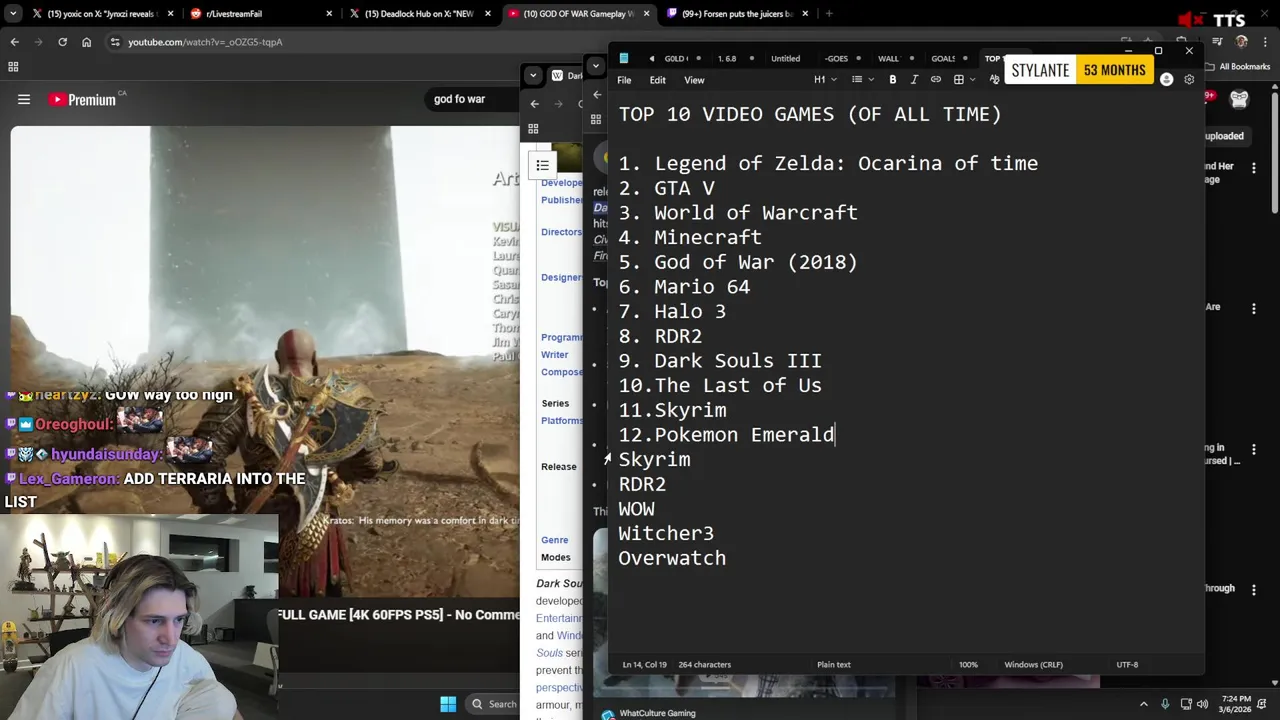The image size is (1280, 720).
Task: Open the H1 heading dropdown
Action: pos(823,80)
